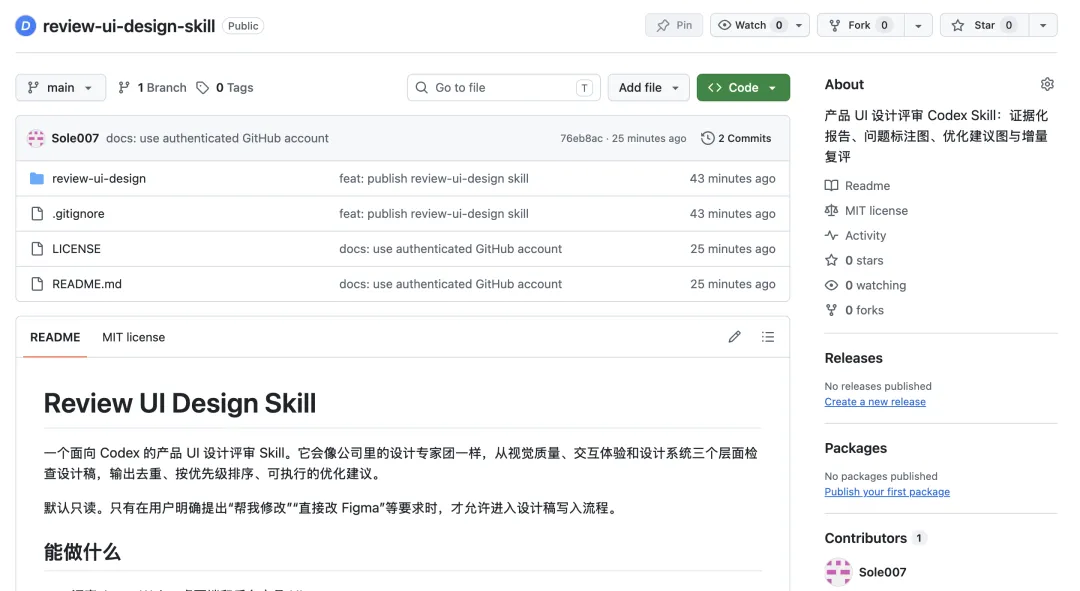Click the tag icon beside 0 Tags

click(x=202, y=87)
